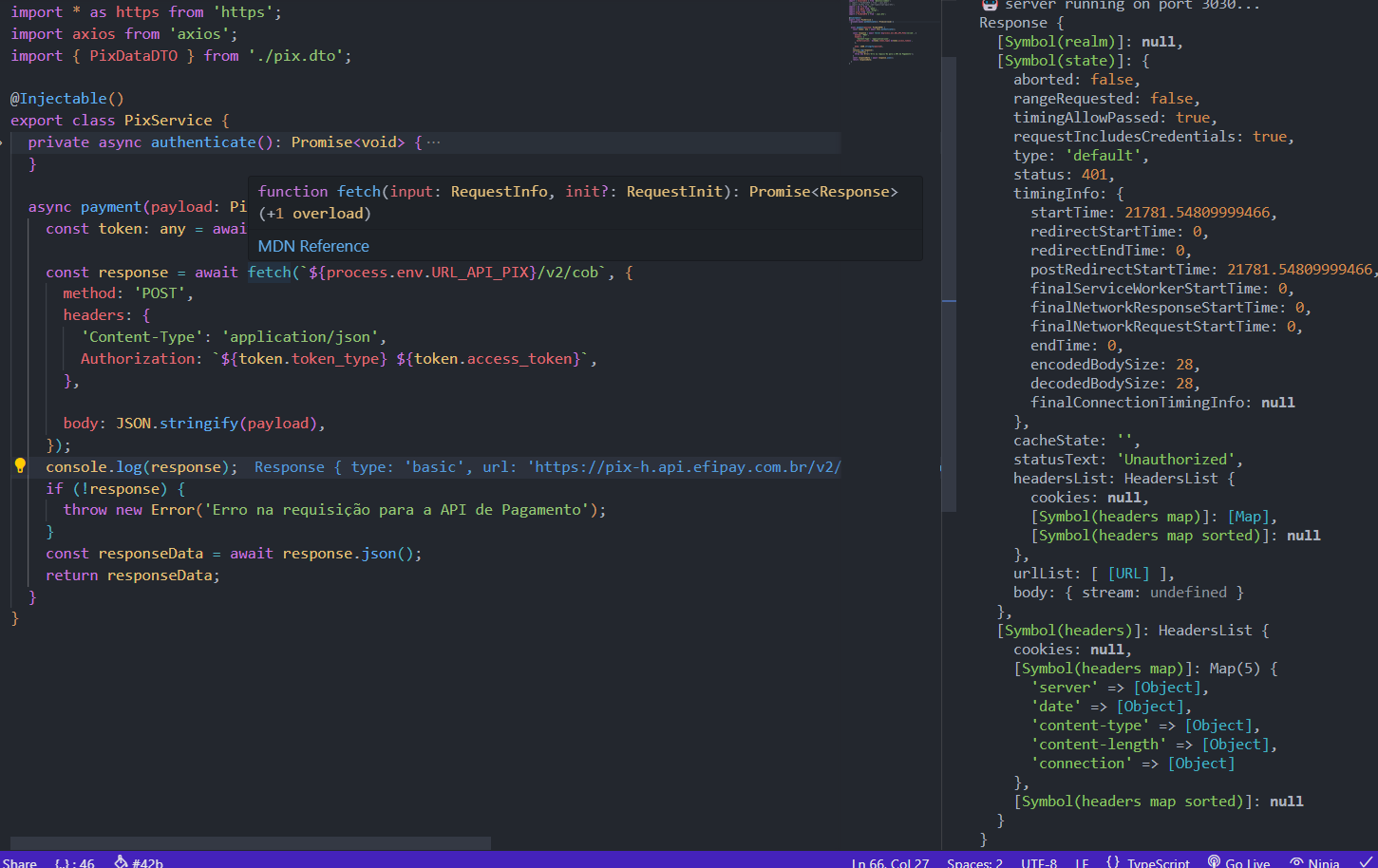Click JSON.stringify(payload) in the body line

click(217, 424)
